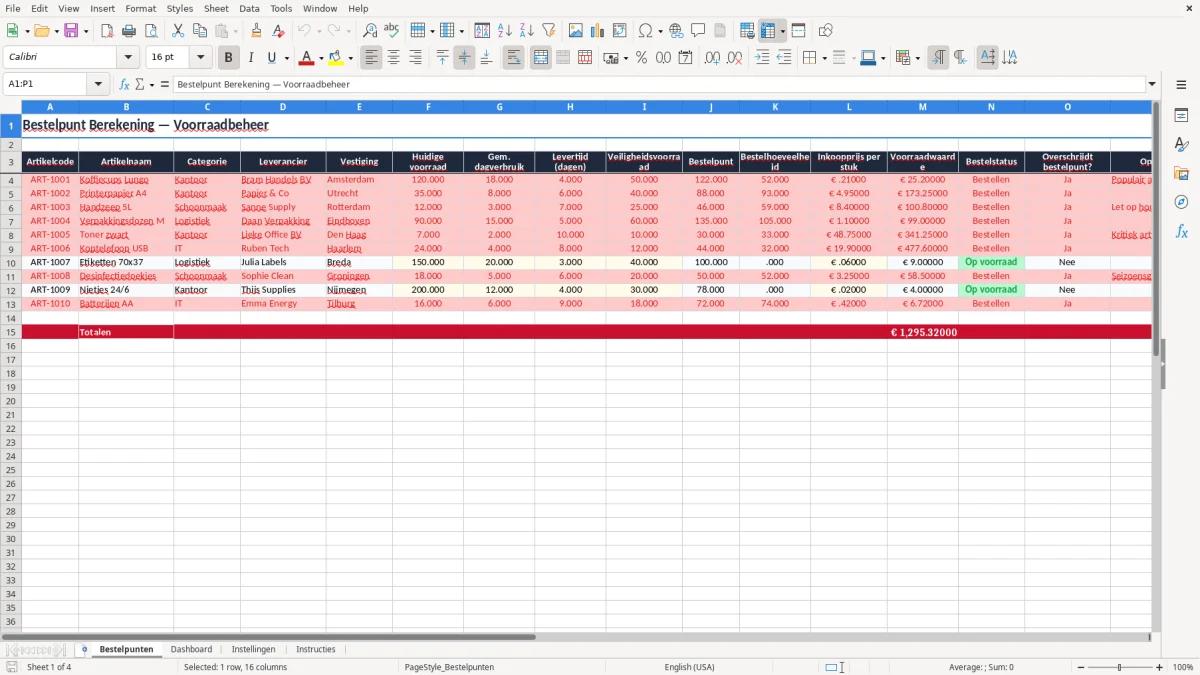Click the yellow background color swatch

coord(336,58)
